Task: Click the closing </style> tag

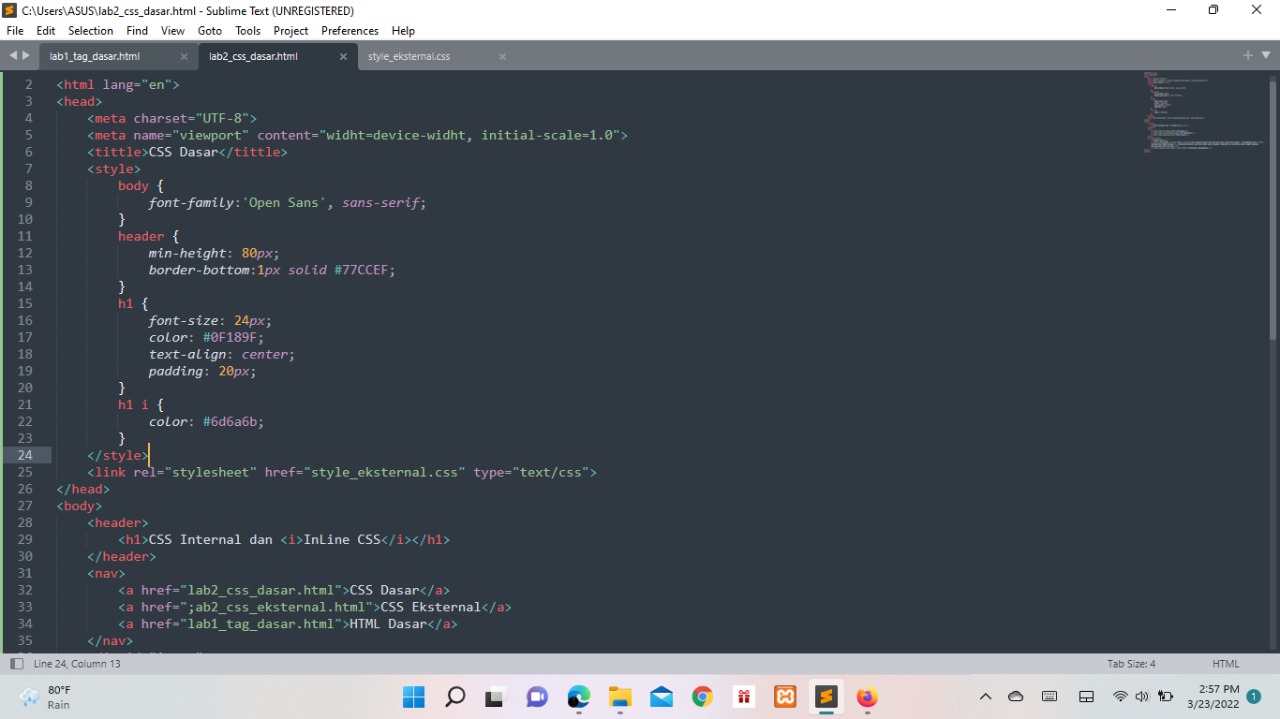Action: [118, 455]
